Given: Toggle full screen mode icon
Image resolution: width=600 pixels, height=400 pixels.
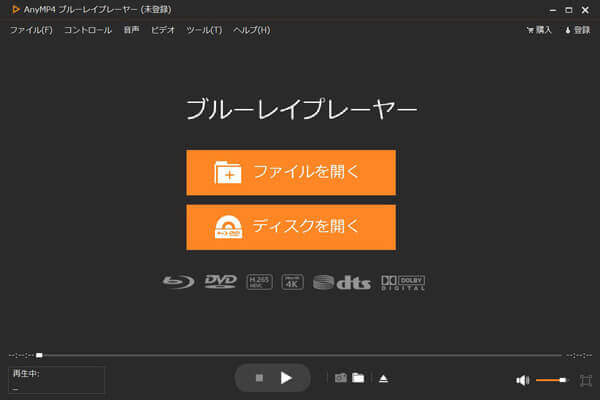Looking at the screenshot, I should 585,380.
